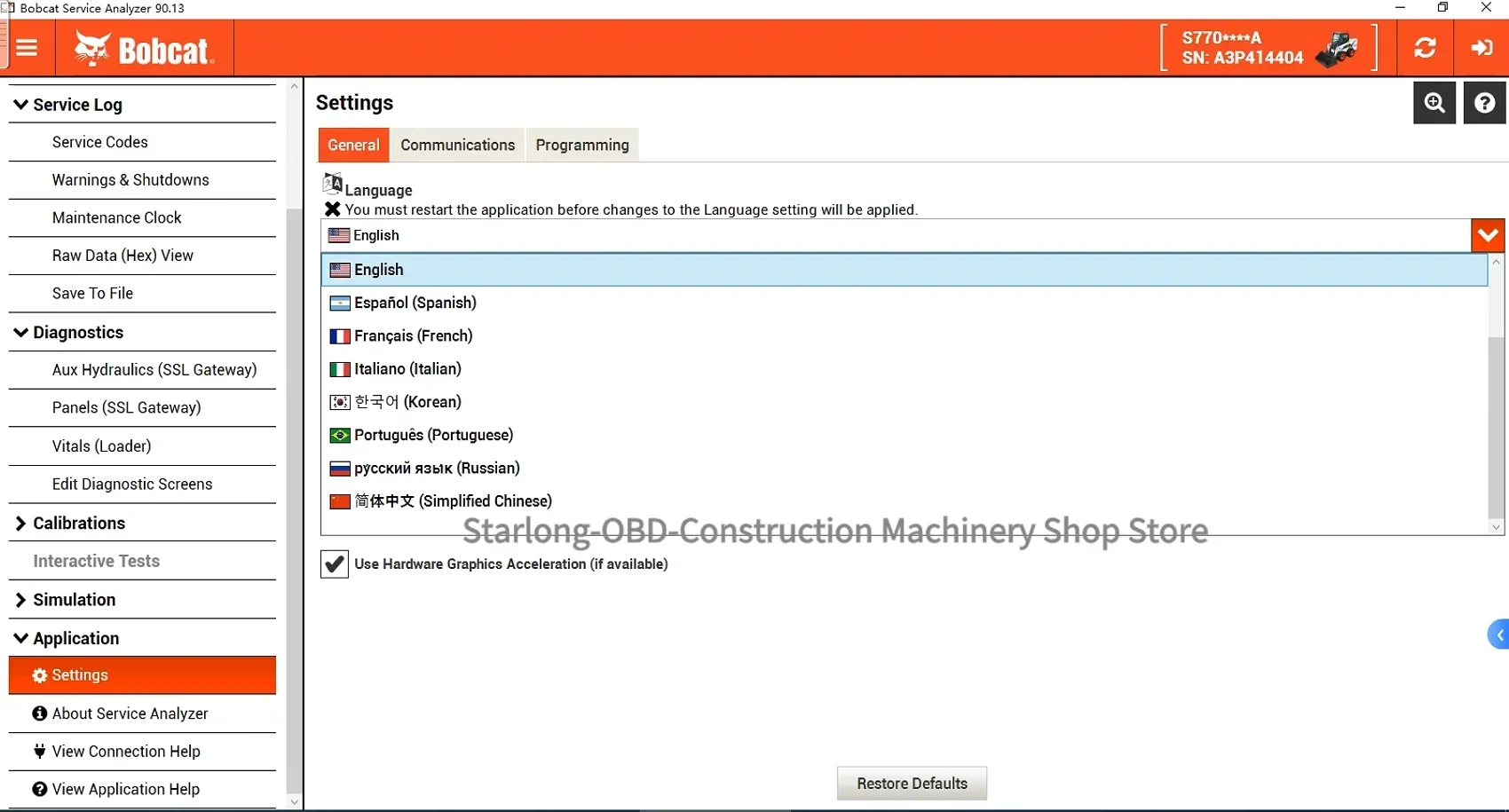
Task: Click the Brazilian flag icon
Action: [339, 435]
